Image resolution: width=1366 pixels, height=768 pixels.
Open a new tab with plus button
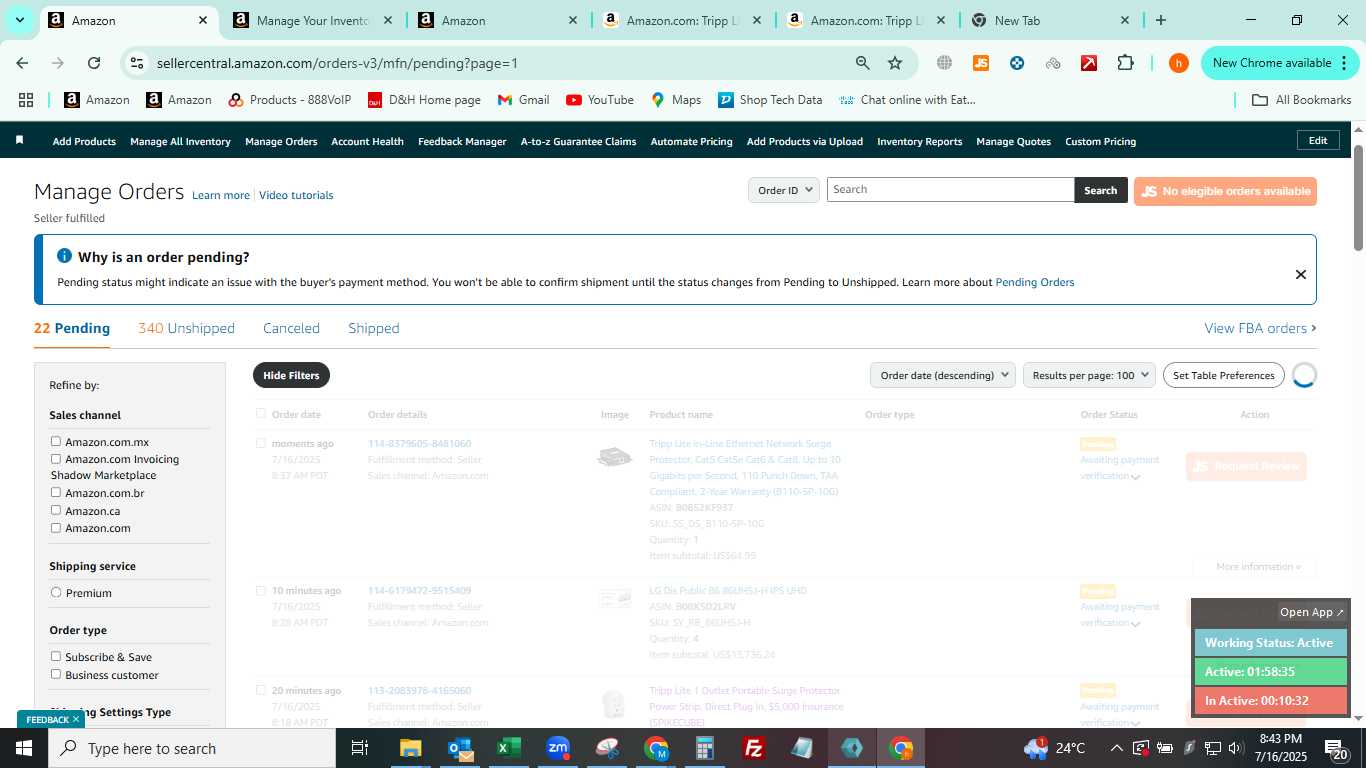[x=1160, y=20]
